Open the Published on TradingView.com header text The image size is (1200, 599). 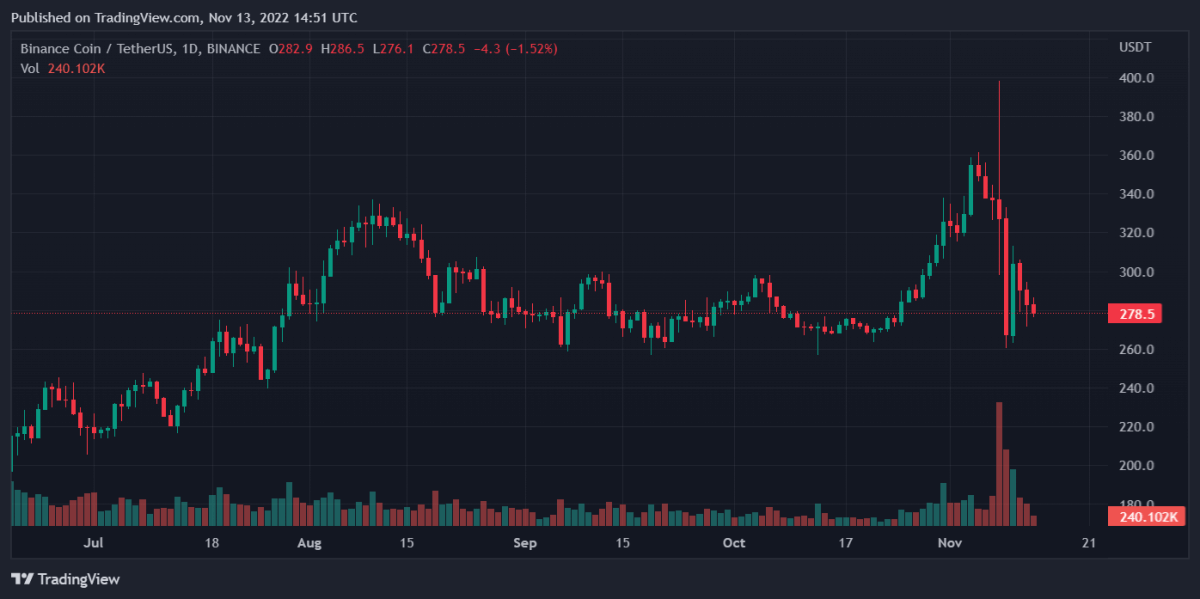(x=183, y=17)
